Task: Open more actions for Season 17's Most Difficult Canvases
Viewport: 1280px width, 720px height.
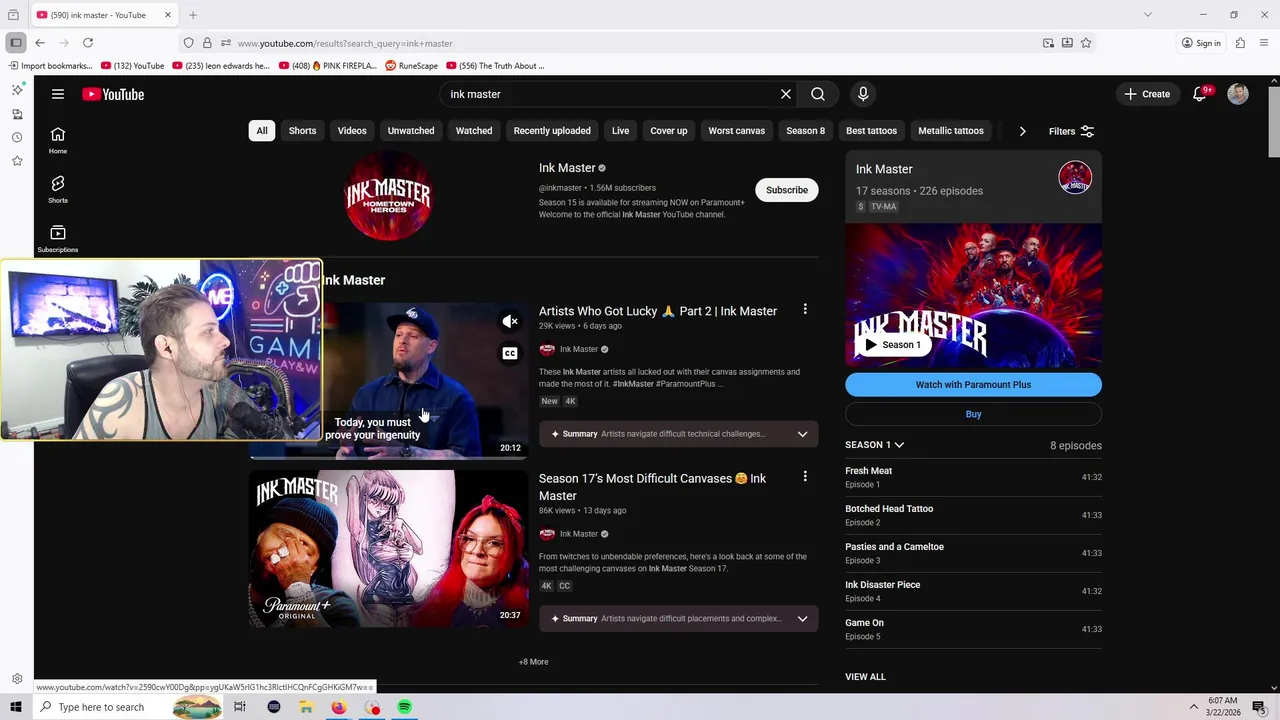Action: pos(805,477)
